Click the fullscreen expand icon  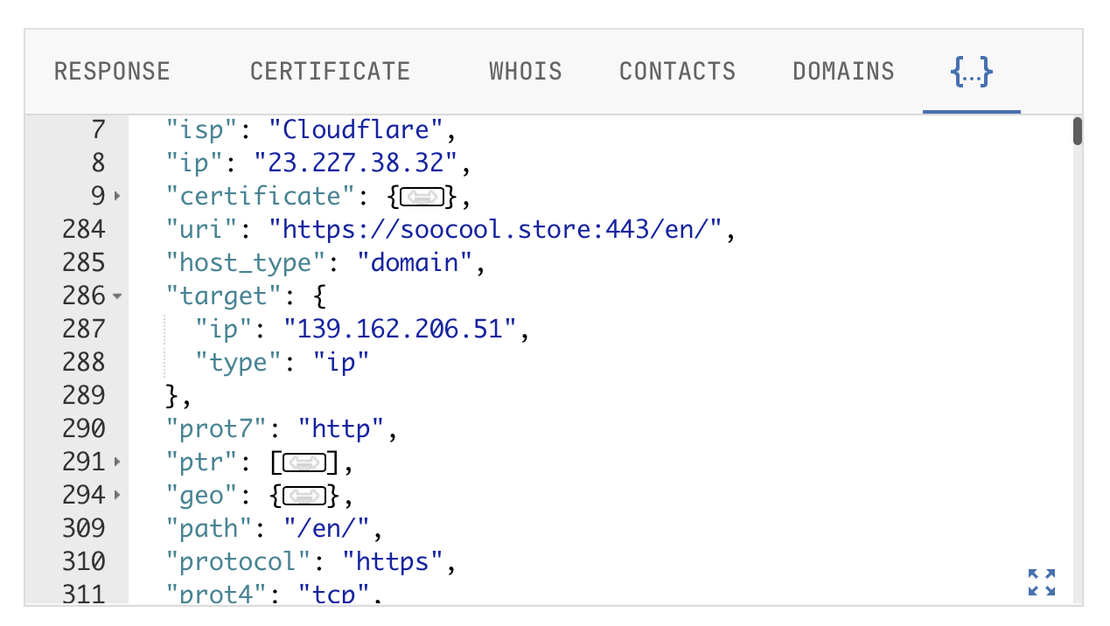coord(1041,582)
